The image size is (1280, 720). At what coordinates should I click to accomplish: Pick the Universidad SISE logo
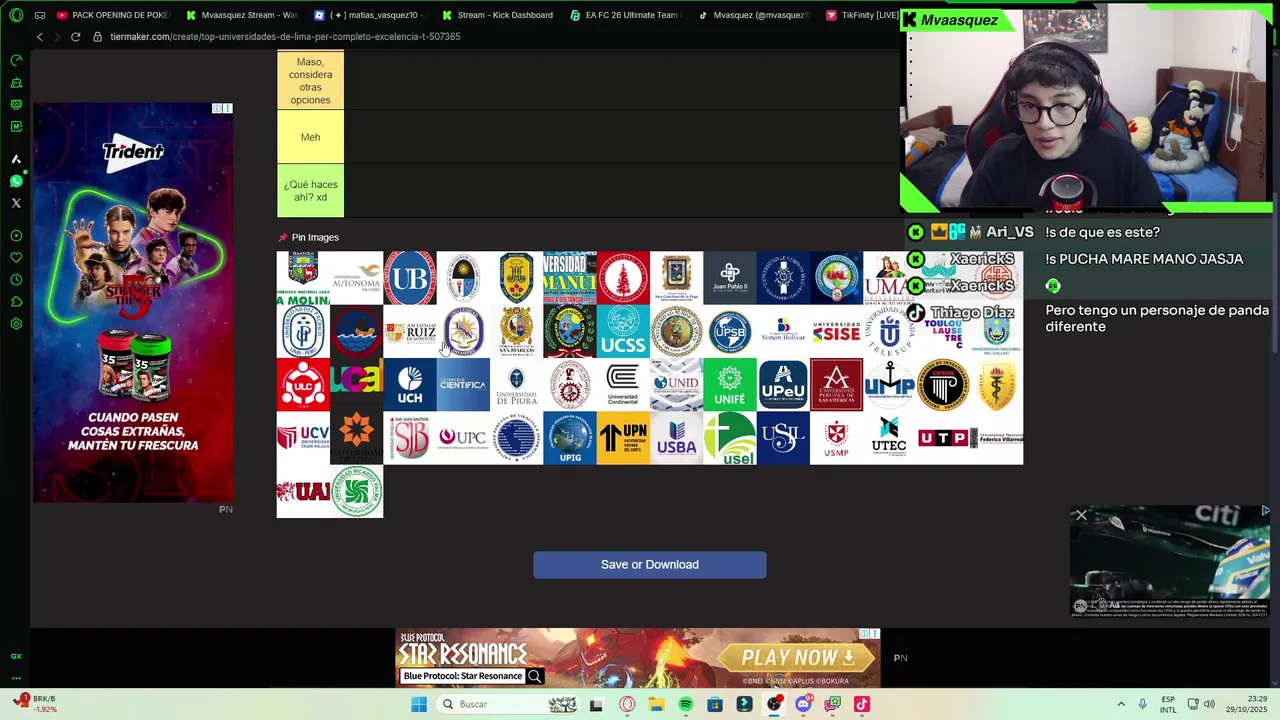pos(836,331)
